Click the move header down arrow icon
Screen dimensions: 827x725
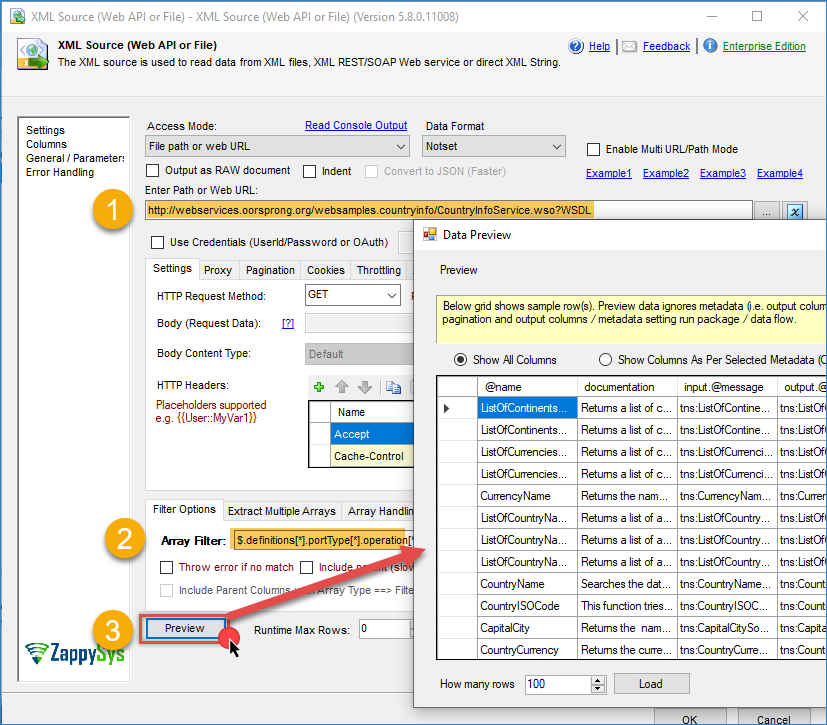pyautogui.click(x=364, y=387)
